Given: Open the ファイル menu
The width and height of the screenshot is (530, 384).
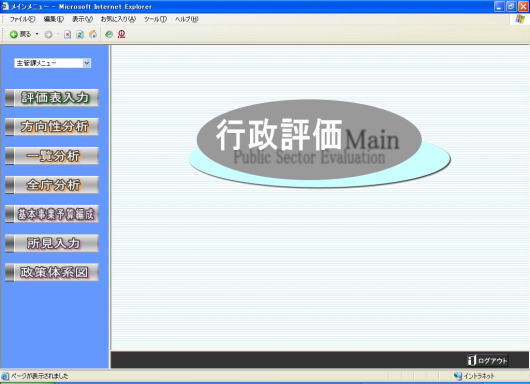Looking at the screenshot, I should 22,19.
